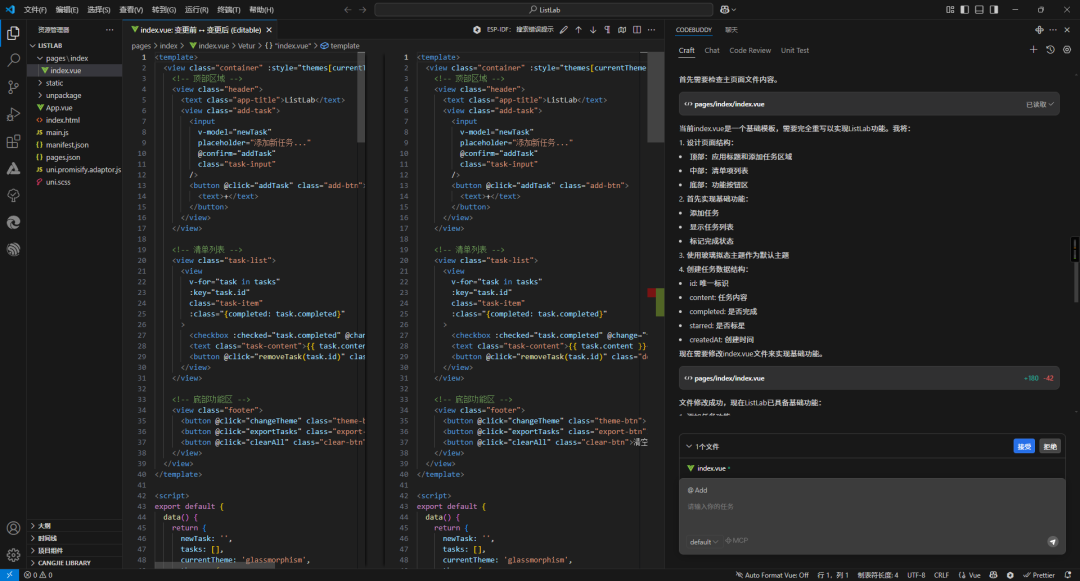Go to previous change in diff editor

pos(579,30)
